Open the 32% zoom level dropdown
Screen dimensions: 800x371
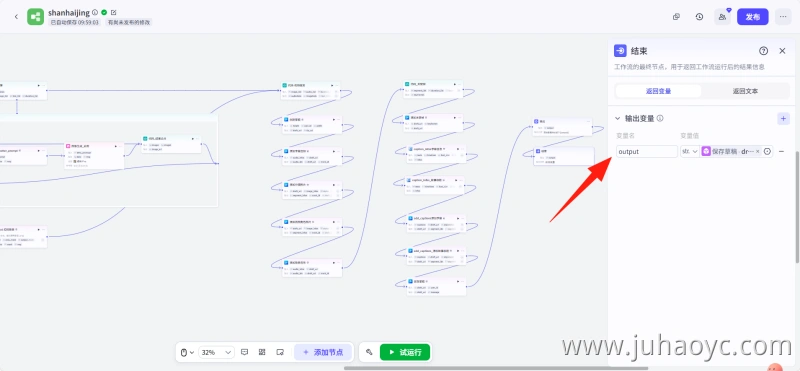(x=216, y=352)
